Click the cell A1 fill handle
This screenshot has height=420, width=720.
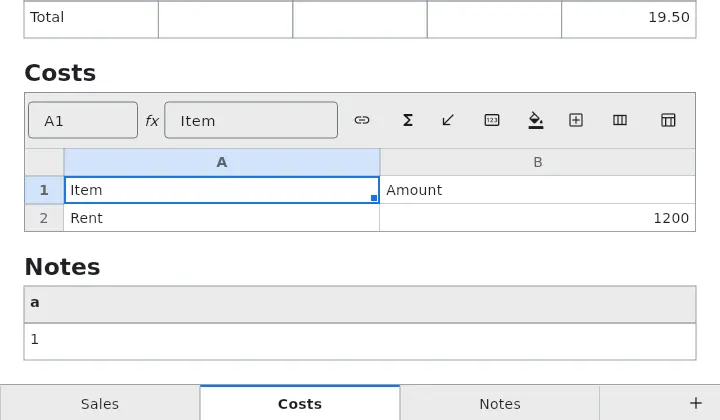[374, 198]
